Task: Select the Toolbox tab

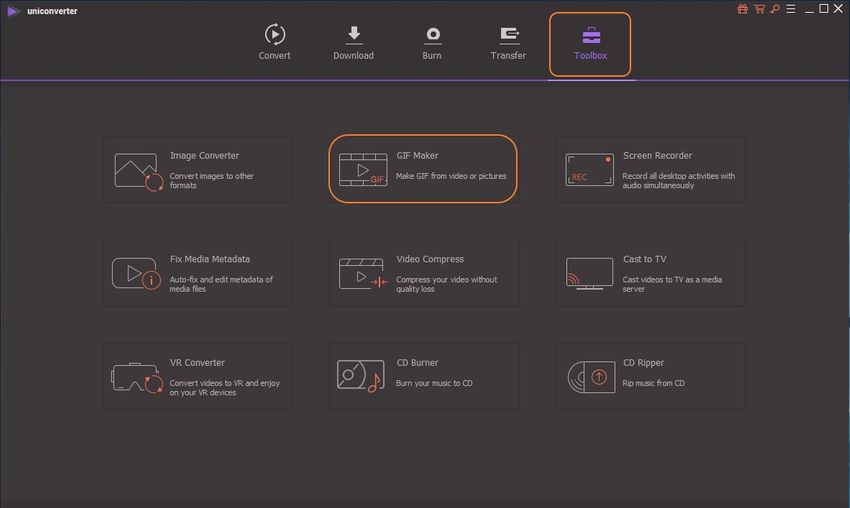Action: [x=590, y=44]
